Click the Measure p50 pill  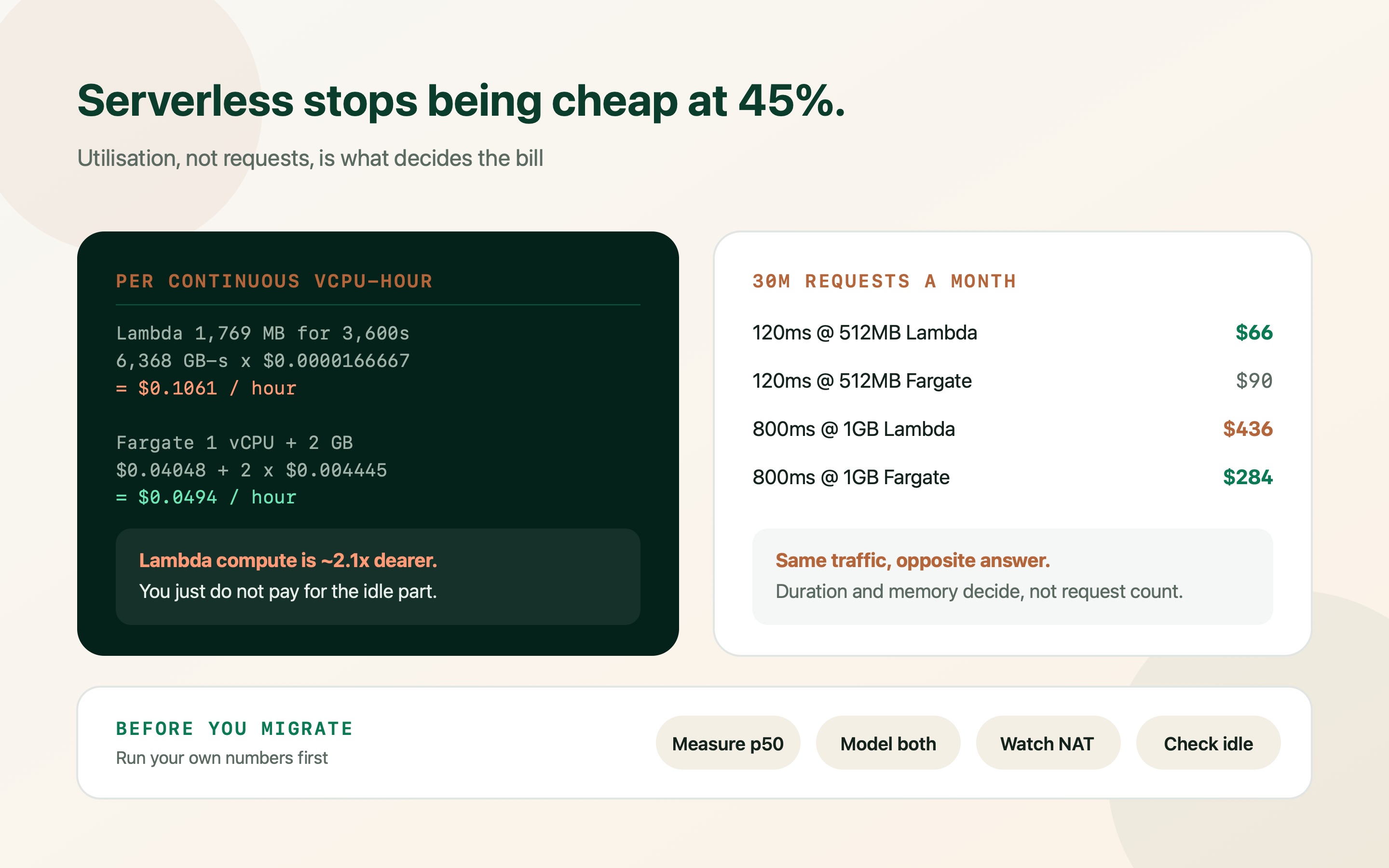click(x=728, y=743)
